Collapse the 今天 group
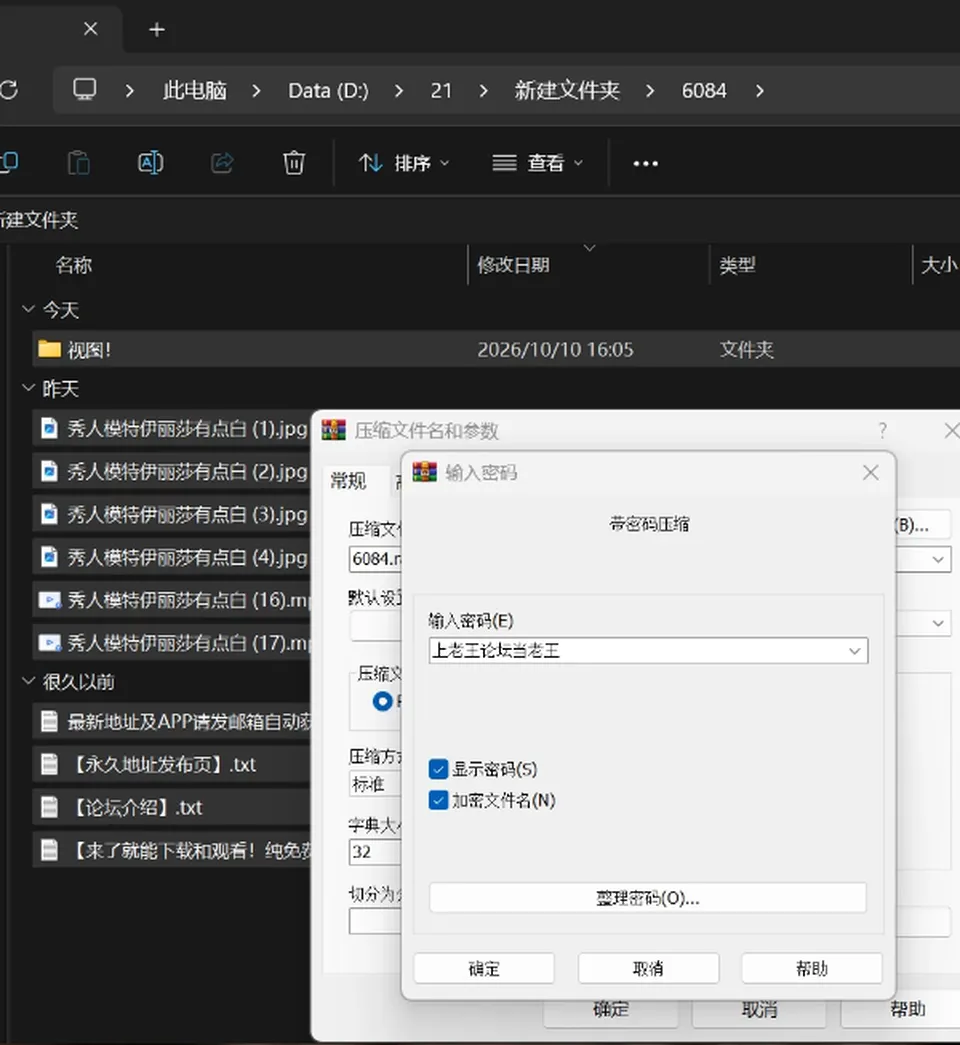This screenshot has width=960, height=1045. (28, 309)
